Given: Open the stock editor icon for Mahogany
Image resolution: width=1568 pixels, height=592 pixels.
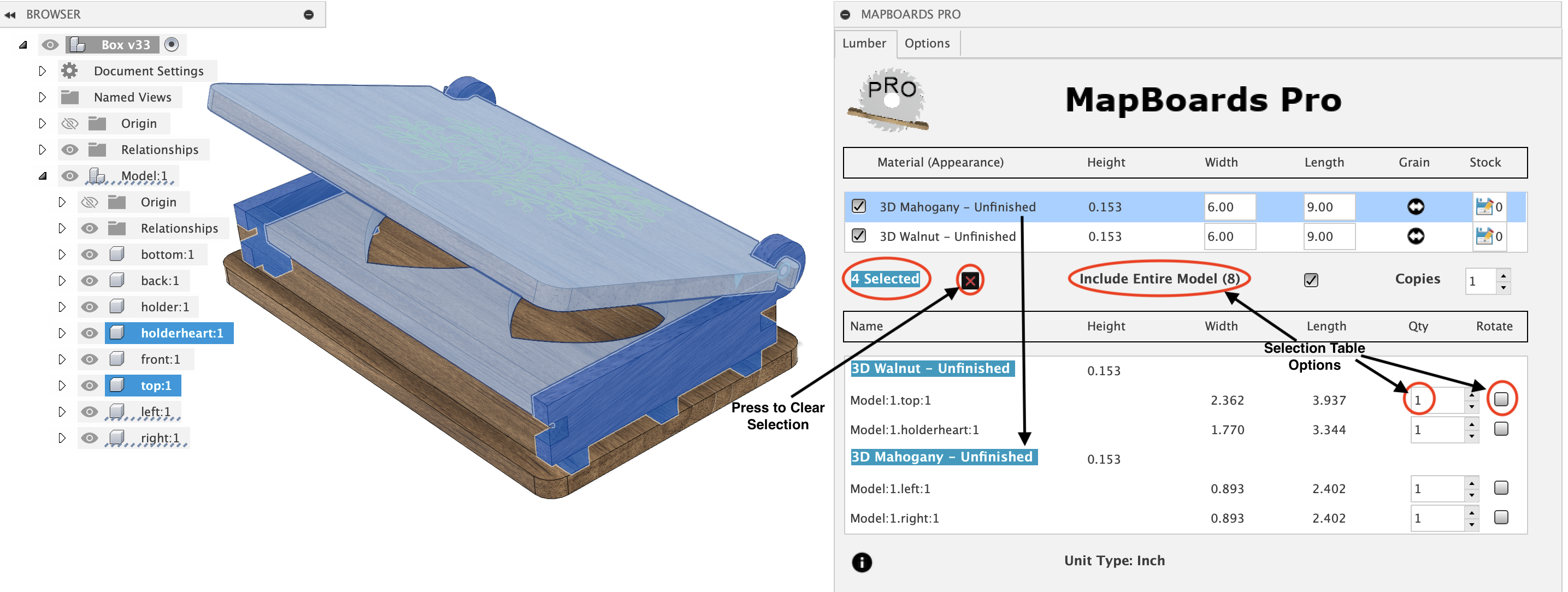Looking at the screenshot, I should (x=1483, y=207).
